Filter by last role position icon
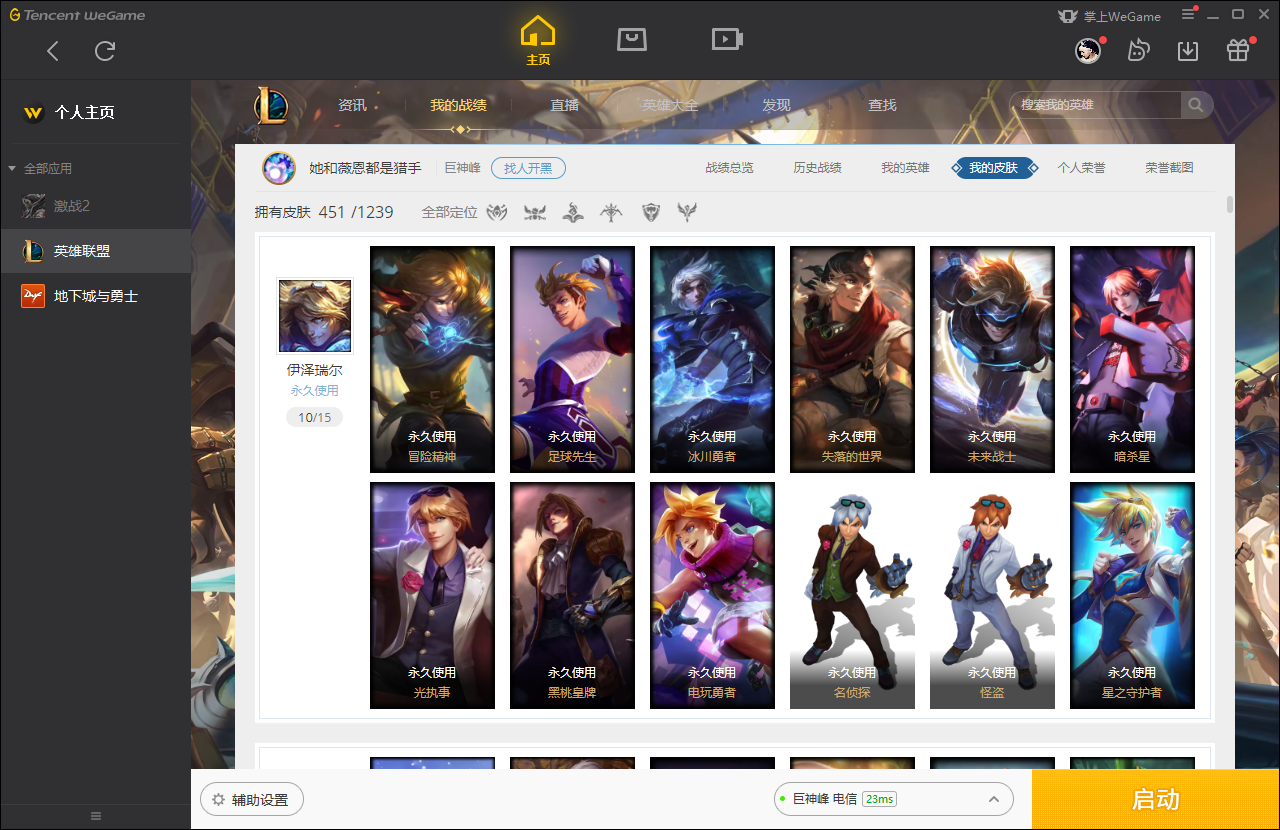 click(687, 212)
